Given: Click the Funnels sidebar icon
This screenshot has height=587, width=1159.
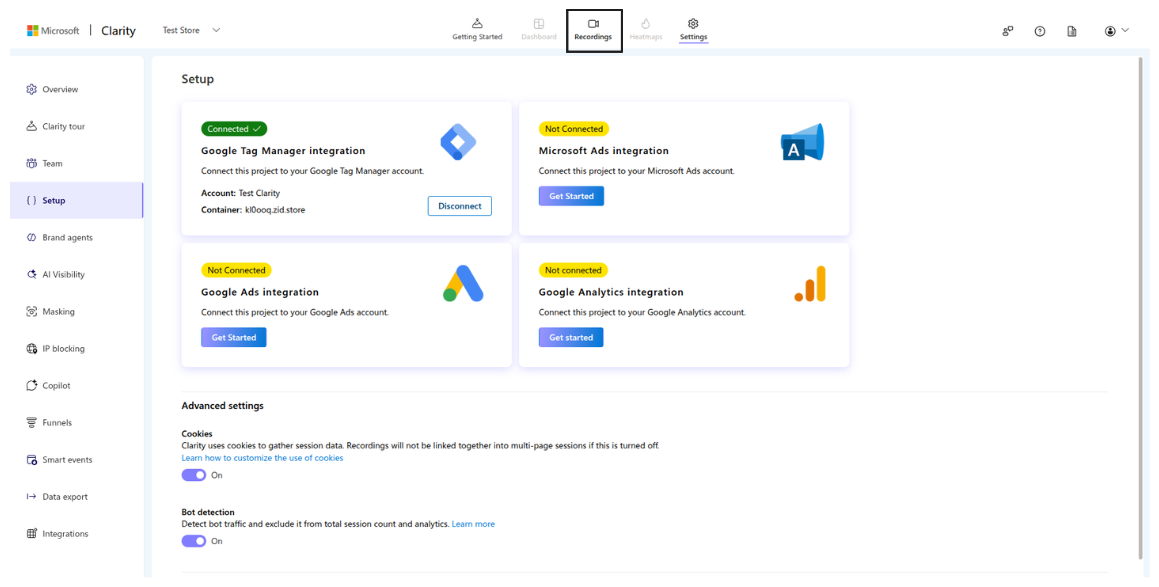Looking at the screenshot, I should (31, 422).
